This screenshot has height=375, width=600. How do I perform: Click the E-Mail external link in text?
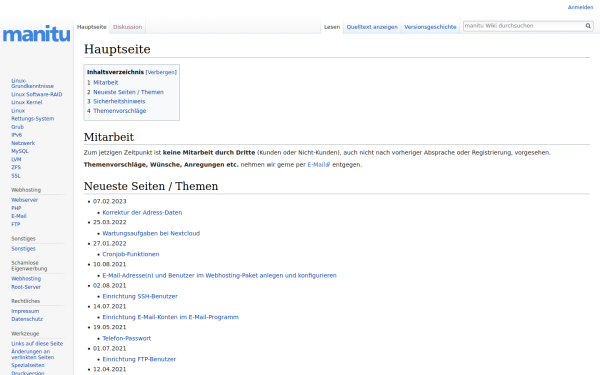point(318,165)
